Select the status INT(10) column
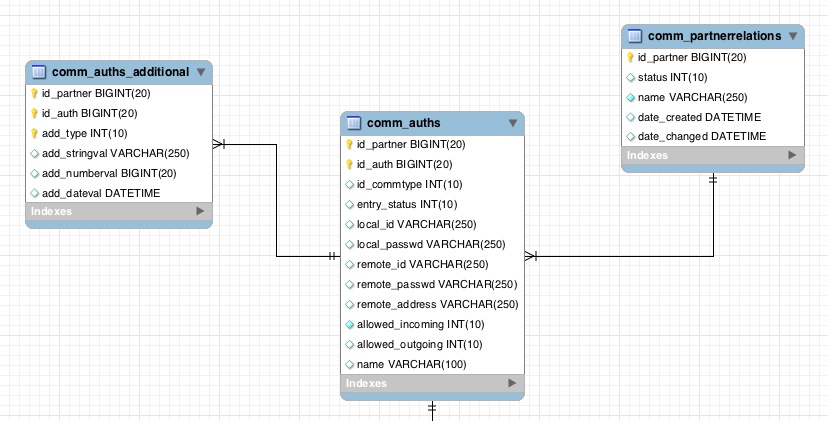This screenshot has width=828, height=421. click(673, 78)
